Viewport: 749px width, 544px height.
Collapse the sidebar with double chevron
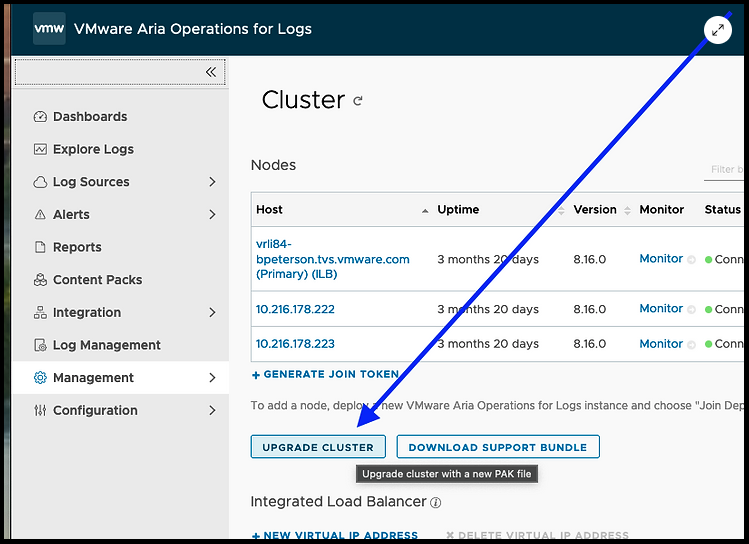[x=211, y=72]
